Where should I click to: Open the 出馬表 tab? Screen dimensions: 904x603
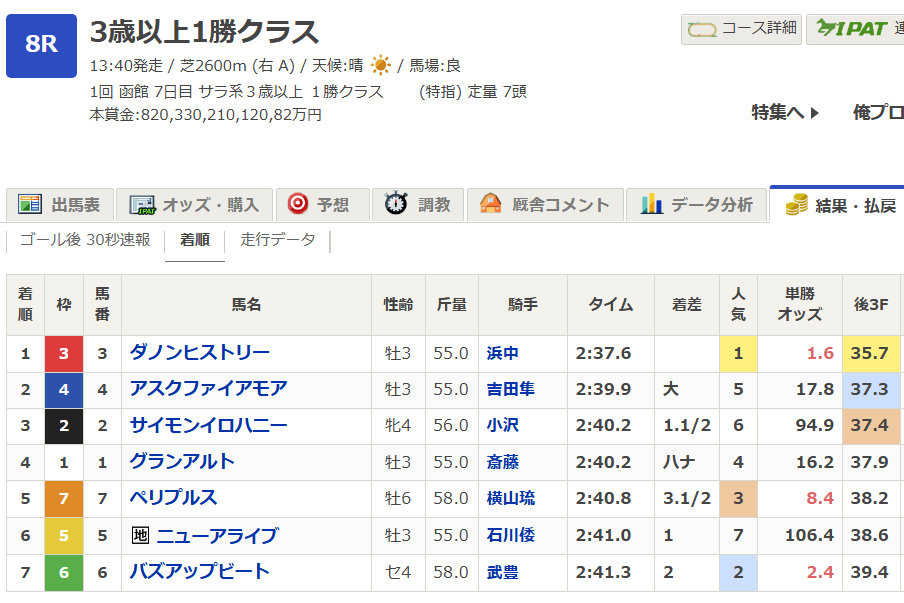[61, 205]
